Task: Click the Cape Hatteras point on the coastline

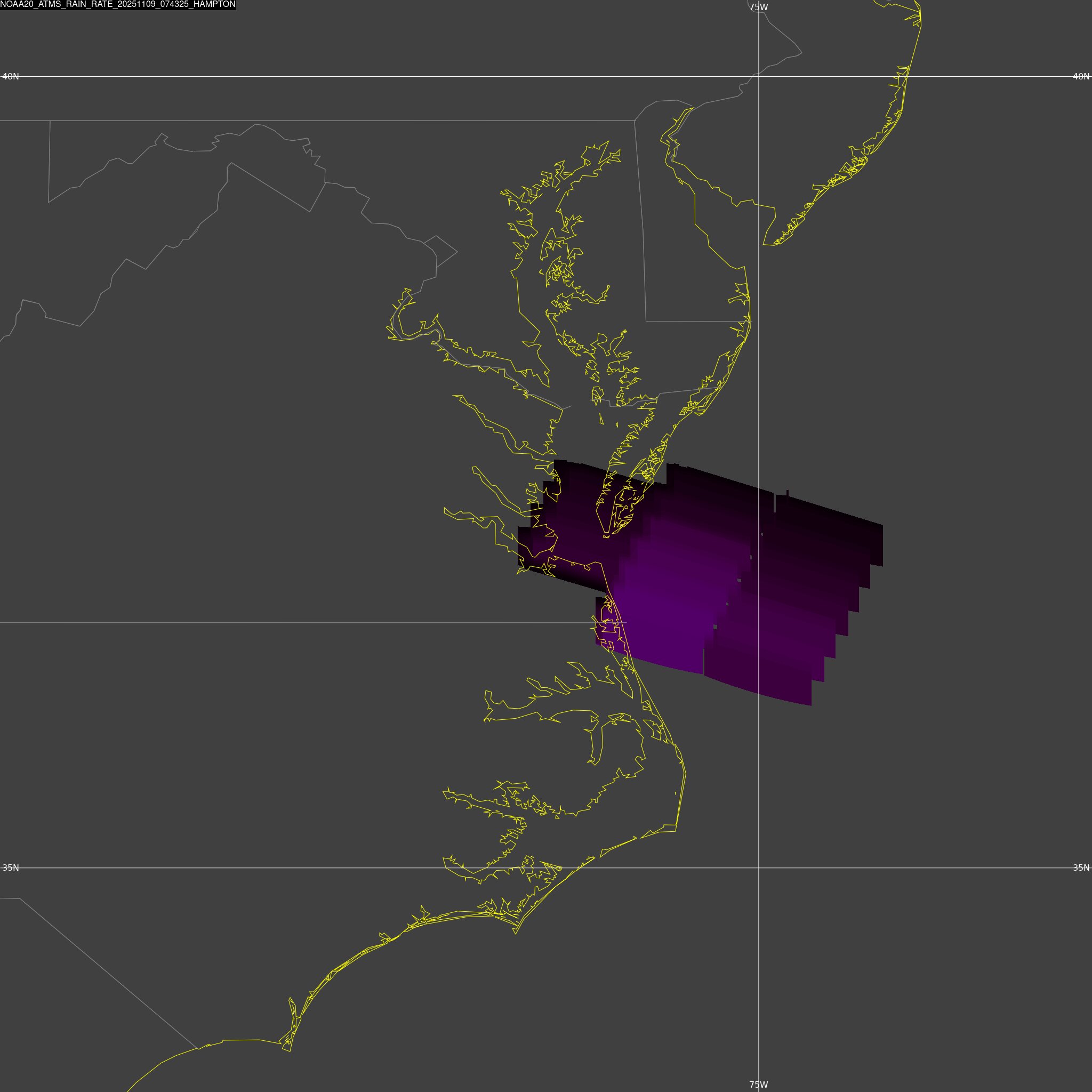Action: [676, 831]
